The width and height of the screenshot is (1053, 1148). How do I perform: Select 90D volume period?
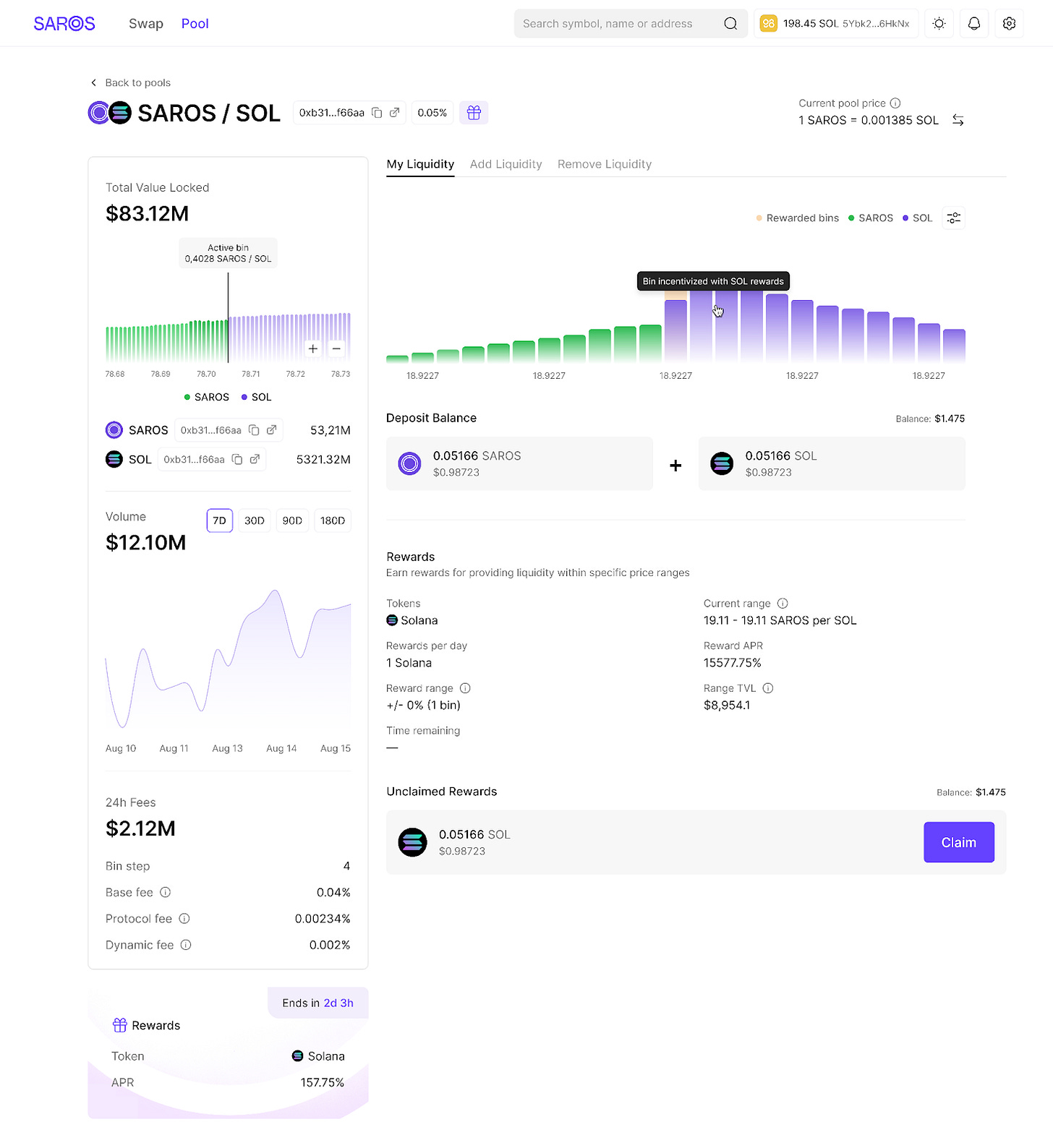pyautogui.click(x=292, y=521)
